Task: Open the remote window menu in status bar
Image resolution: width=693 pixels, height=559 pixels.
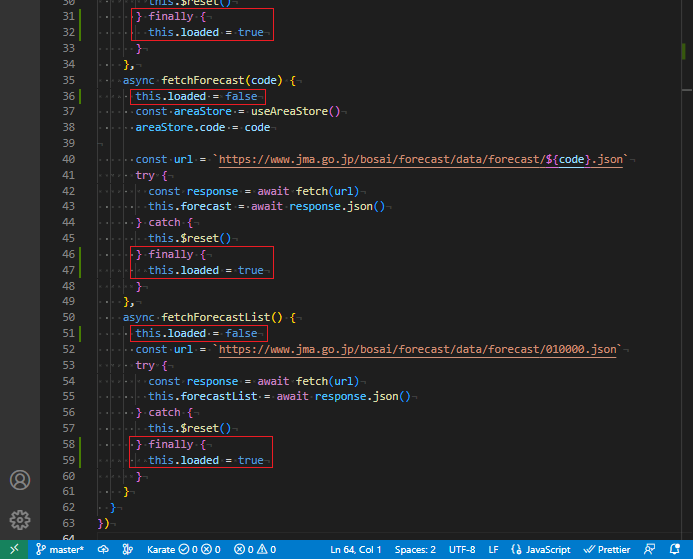Action: click(14, 549)
